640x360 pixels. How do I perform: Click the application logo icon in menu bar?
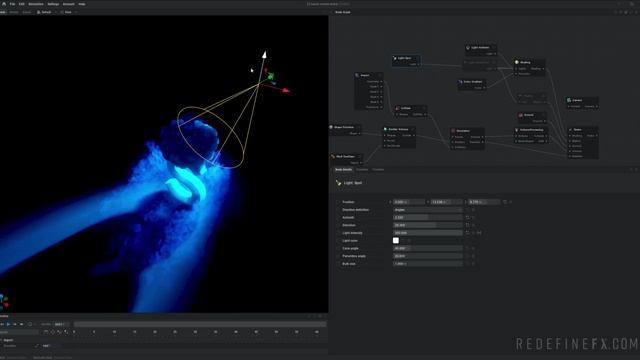pyautogui.click(x=4, y=4)
